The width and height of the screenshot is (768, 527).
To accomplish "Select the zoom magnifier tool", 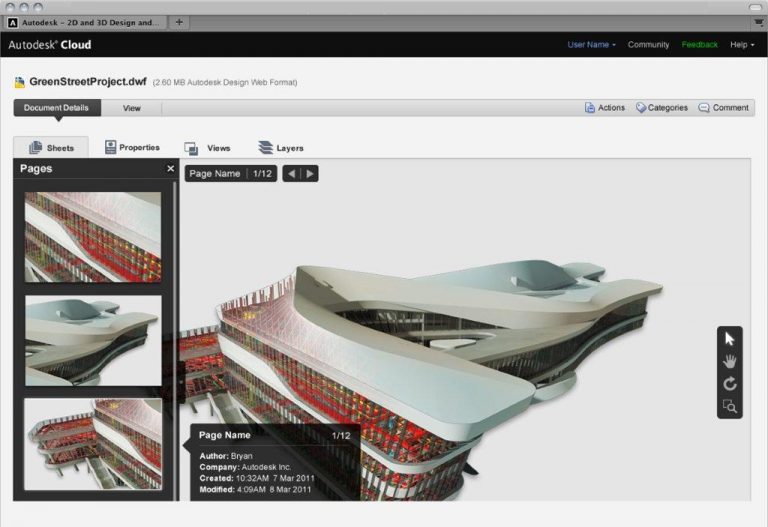I will [729, 406].
